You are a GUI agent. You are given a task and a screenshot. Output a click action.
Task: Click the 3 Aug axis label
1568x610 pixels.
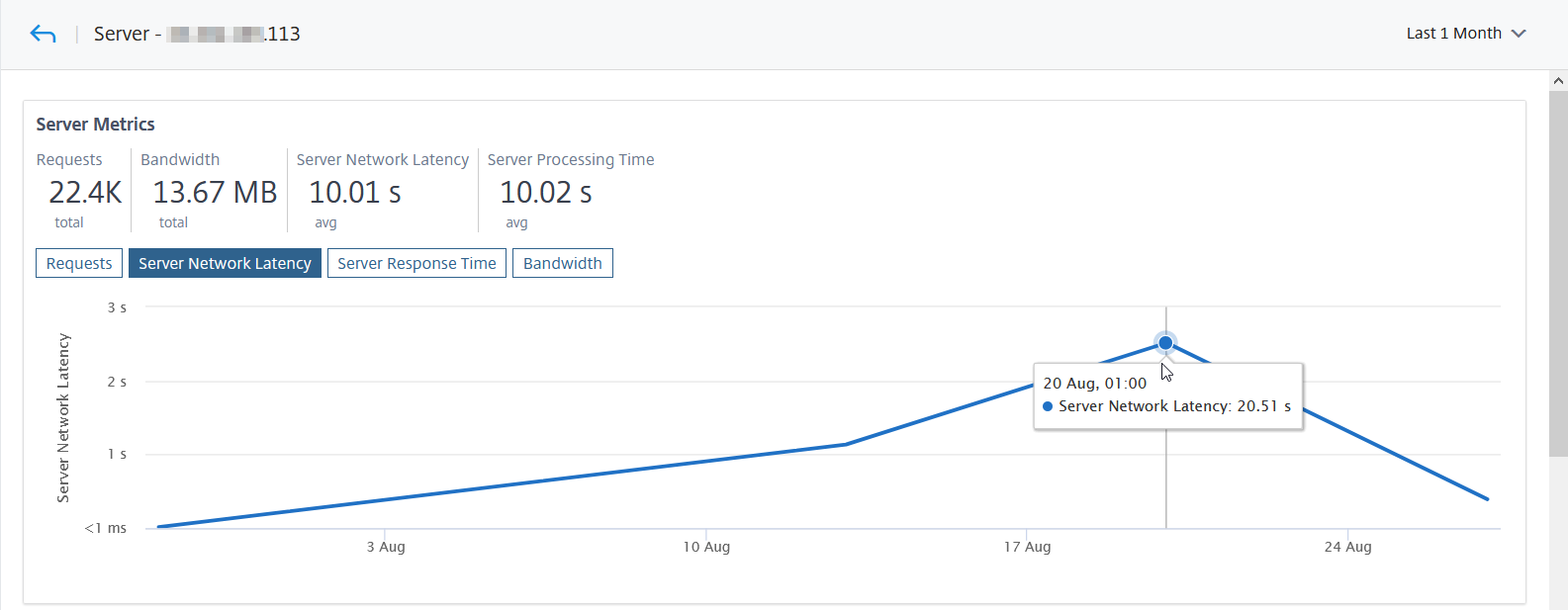point(386,547)
